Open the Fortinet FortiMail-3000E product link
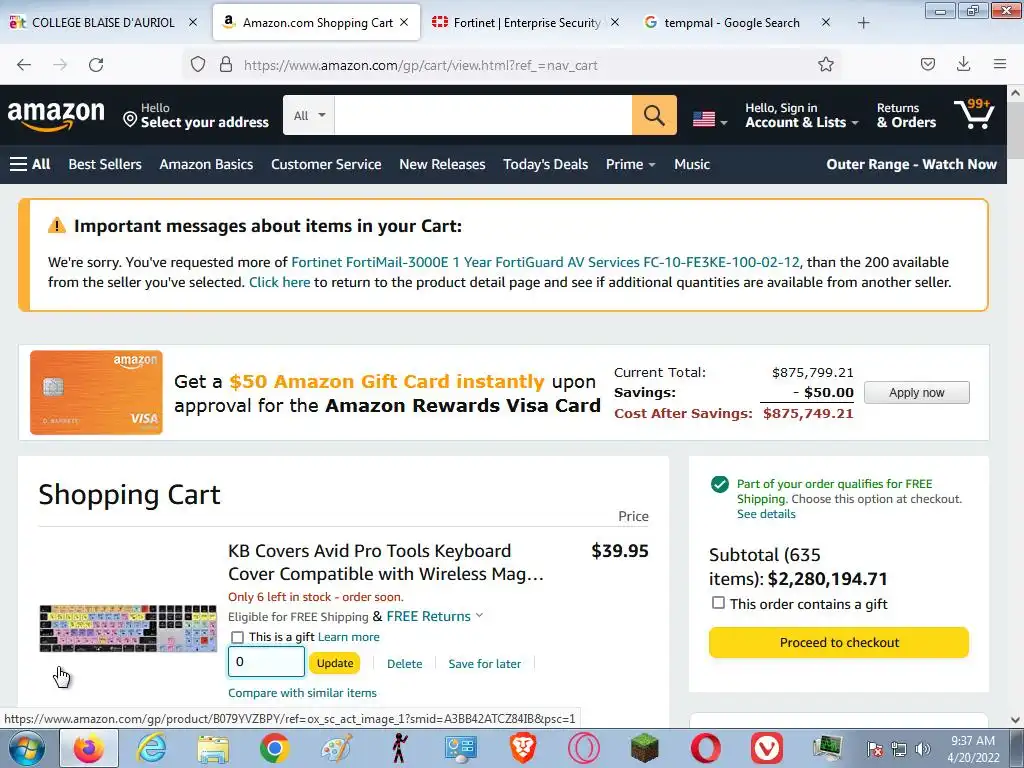Image resolution: width=1024 pixels, height=768 pixels. [545, 262]
